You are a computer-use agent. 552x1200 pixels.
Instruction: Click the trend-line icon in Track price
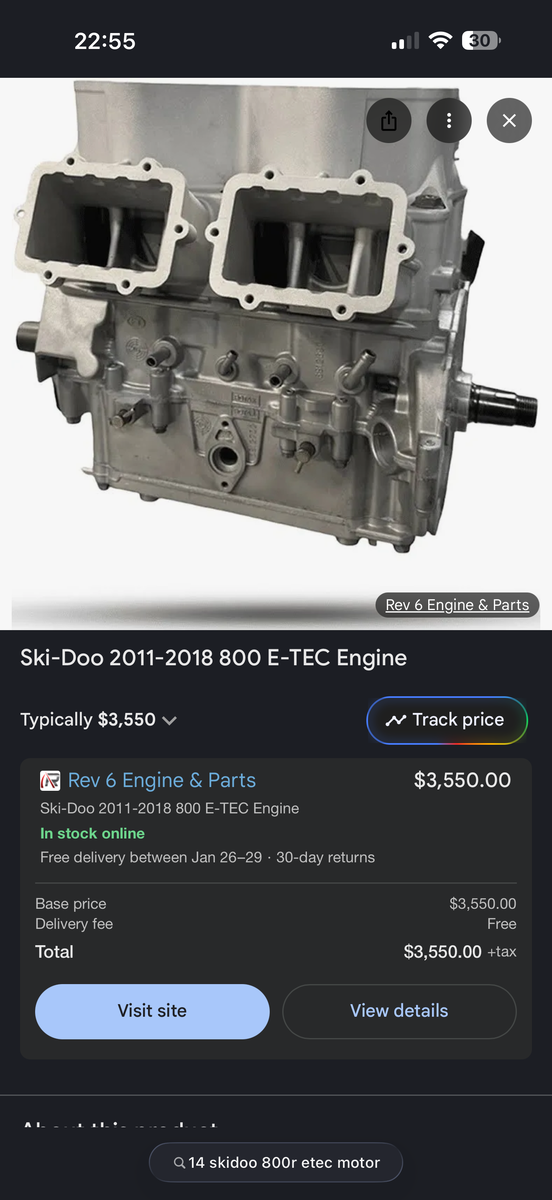(396, 720)
